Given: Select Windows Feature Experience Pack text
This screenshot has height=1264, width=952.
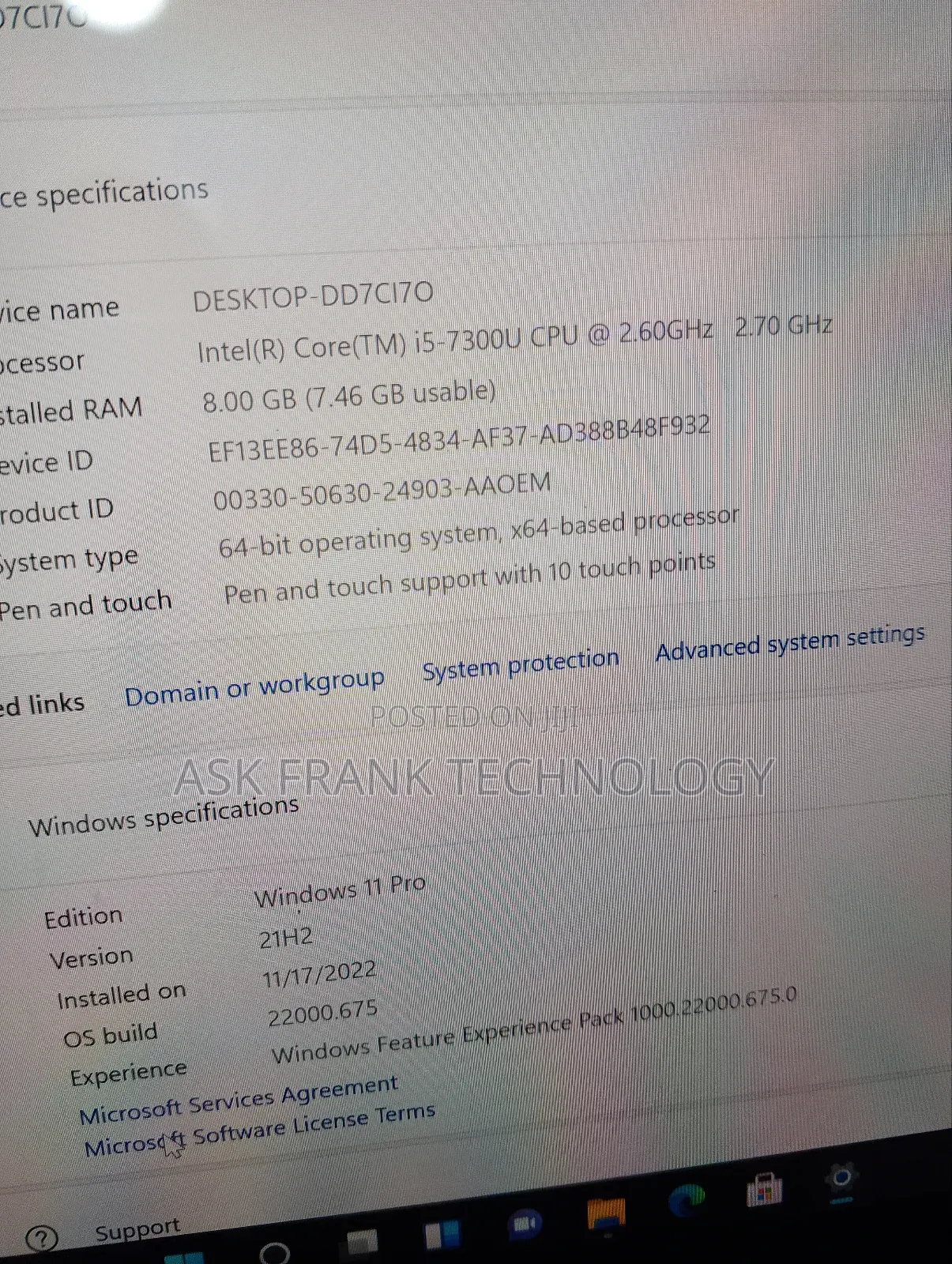Looking at the screenshot, I should [534, 1025].
